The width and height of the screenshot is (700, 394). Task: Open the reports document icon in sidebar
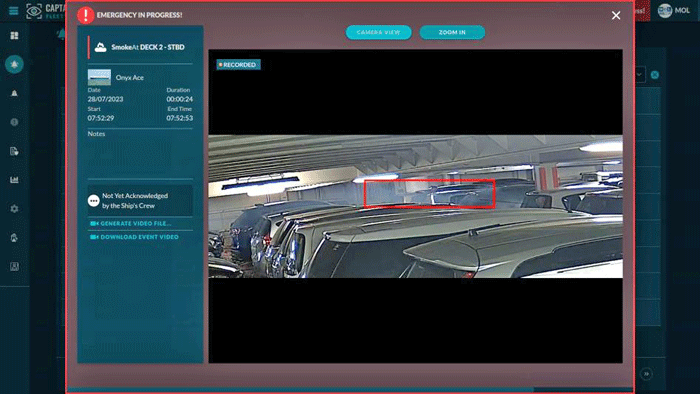14,151
